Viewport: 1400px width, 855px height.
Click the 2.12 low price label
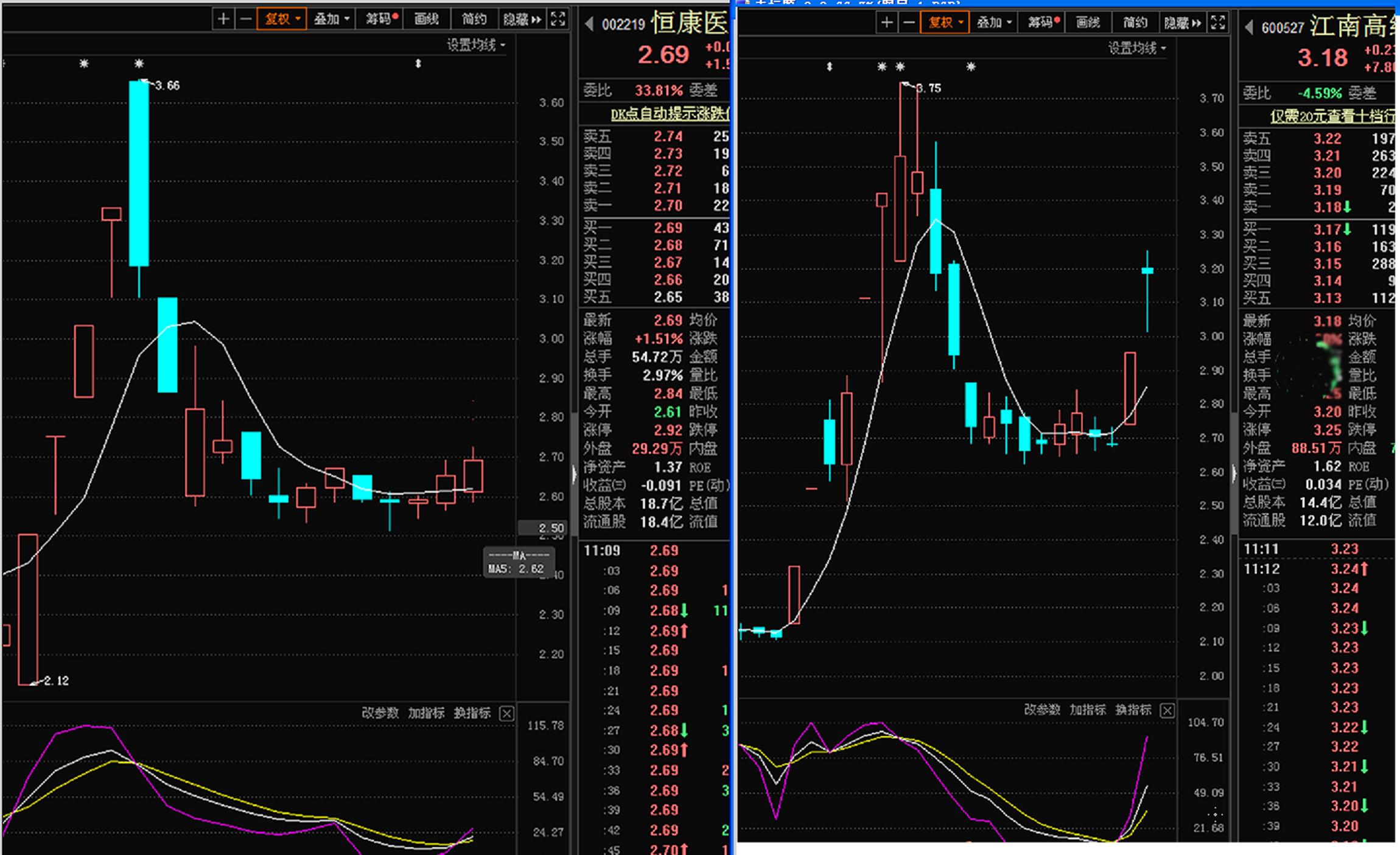tap(56, 681)
